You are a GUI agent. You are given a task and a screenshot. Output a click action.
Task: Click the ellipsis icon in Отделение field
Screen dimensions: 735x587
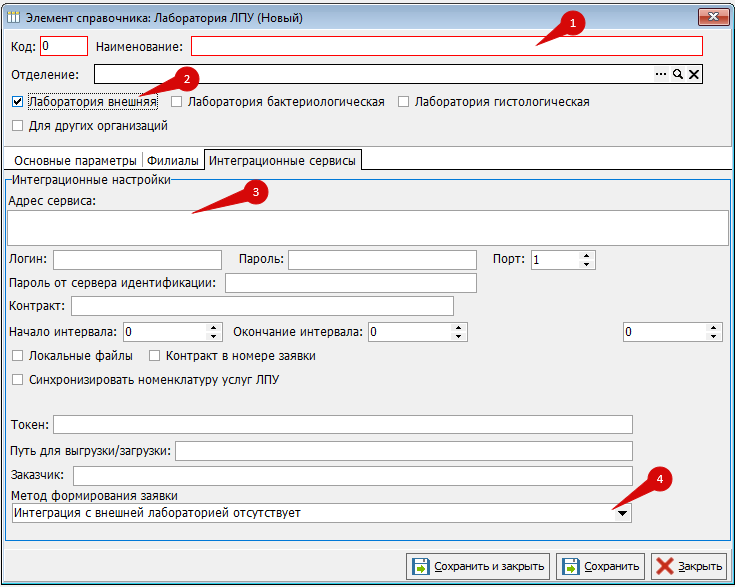[660, 75]
